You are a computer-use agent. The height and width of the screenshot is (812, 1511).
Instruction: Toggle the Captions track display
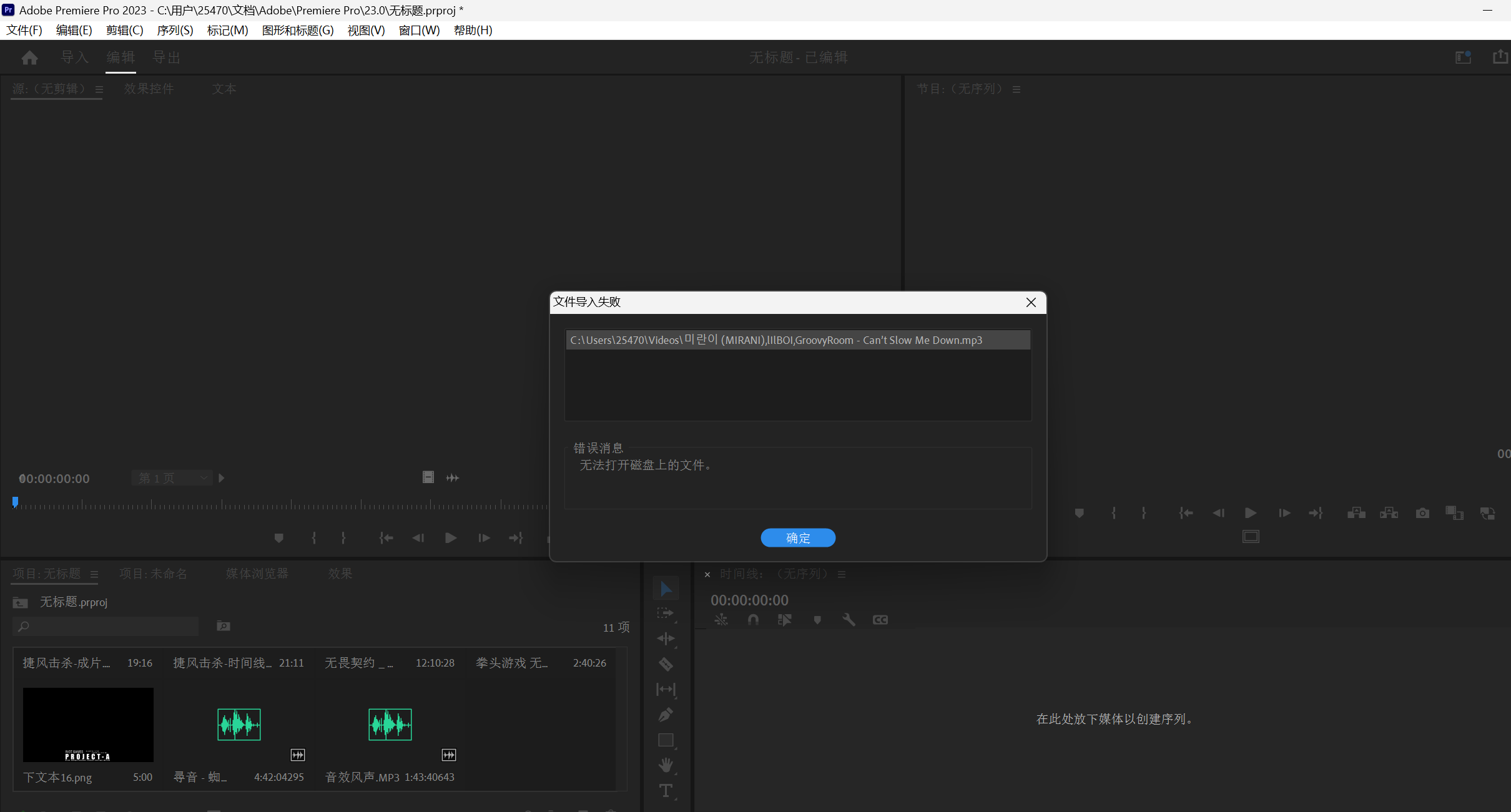pos(880,619)
